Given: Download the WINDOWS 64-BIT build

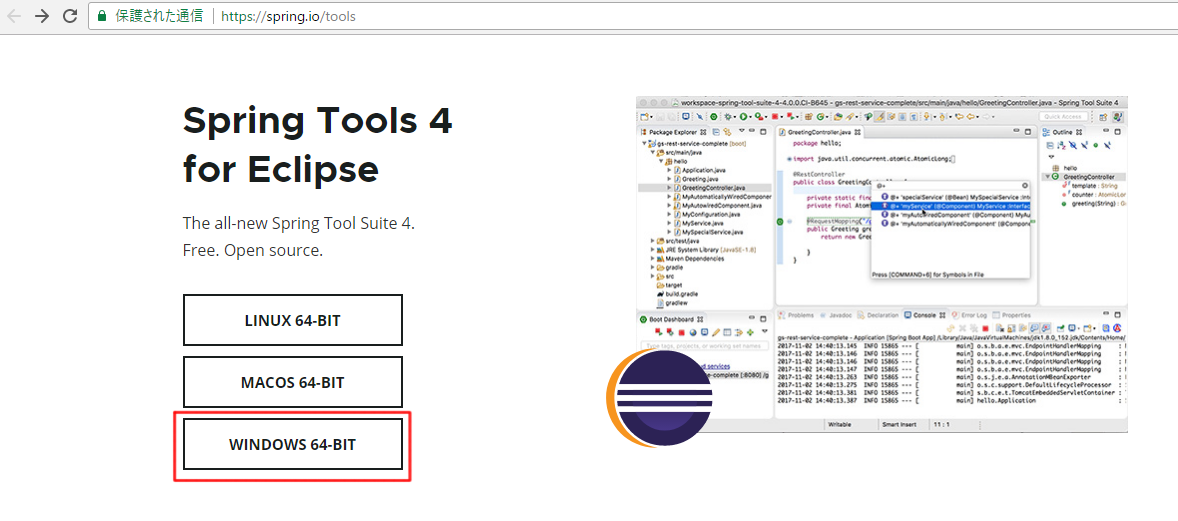Looking at the screenshot, I should [x=292, y=444].
